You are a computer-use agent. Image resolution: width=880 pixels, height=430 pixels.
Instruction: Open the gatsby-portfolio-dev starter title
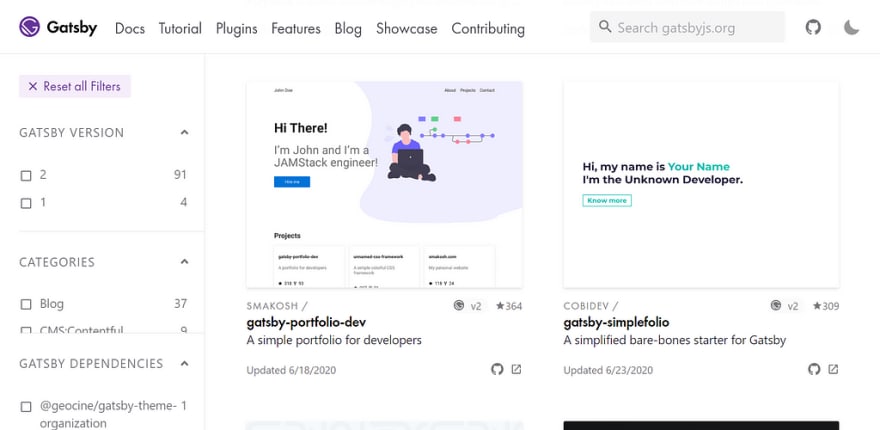306,322
